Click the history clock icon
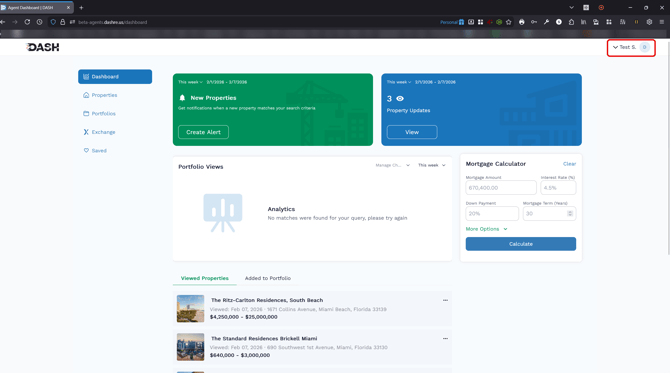Viewport: 670px width, 373px height. click(x=39, y=22)
